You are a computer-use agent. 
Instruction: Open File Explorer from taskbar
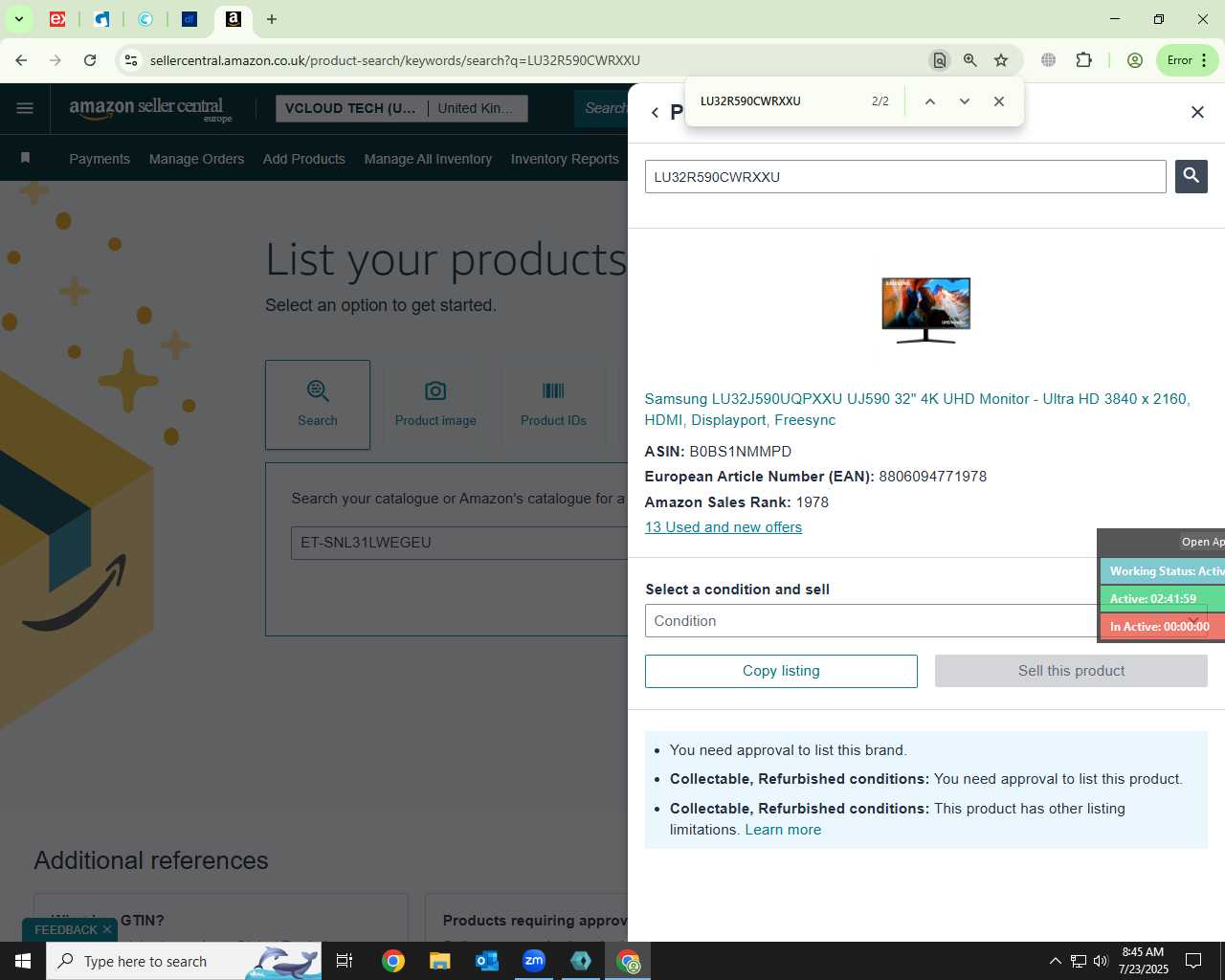coord(439,961)
